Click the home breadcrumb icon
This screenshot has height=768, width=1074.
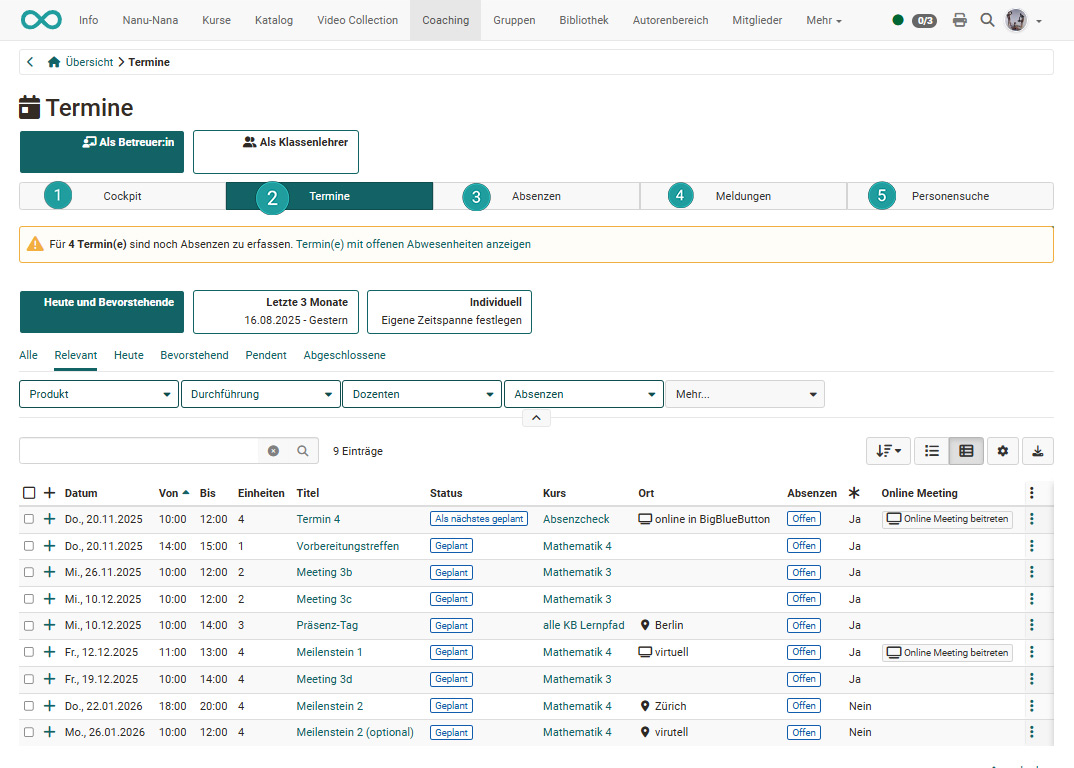click(x=54, y=61)
